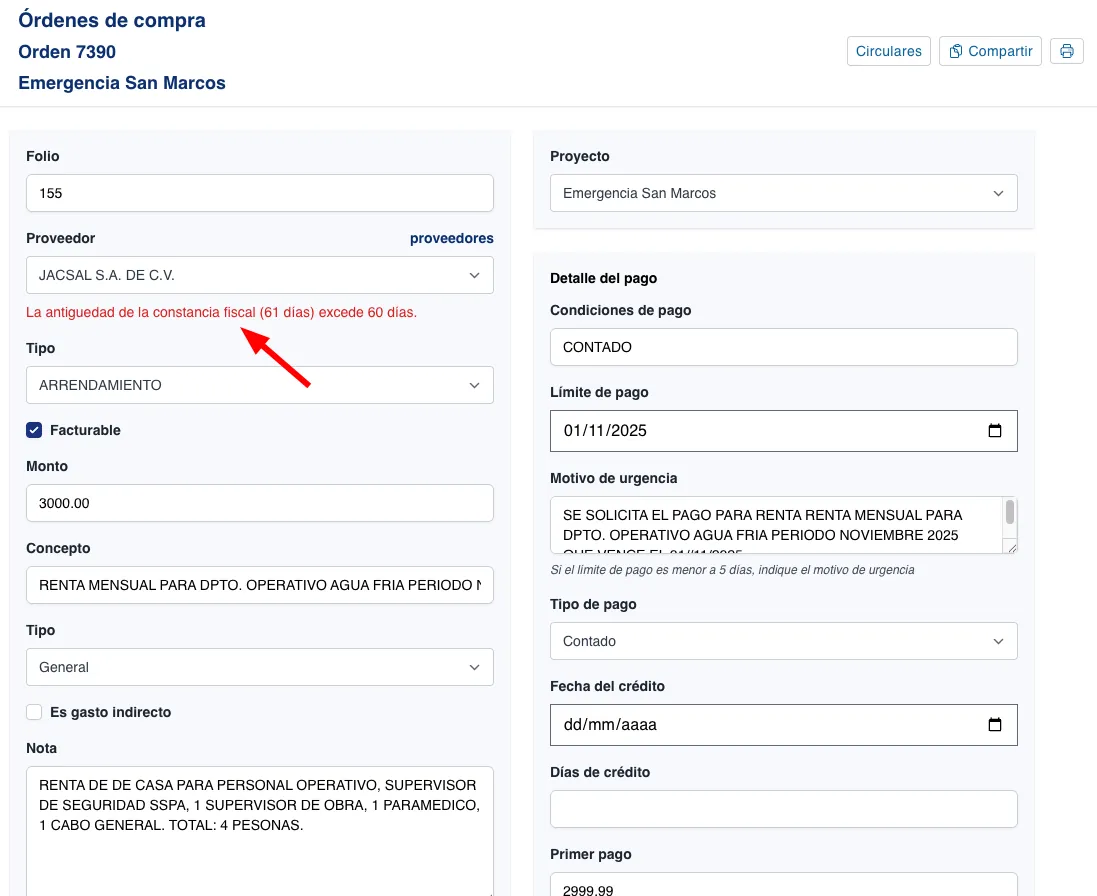
Task: Focus the Monto field showing 3000.00
Action: 260,503
